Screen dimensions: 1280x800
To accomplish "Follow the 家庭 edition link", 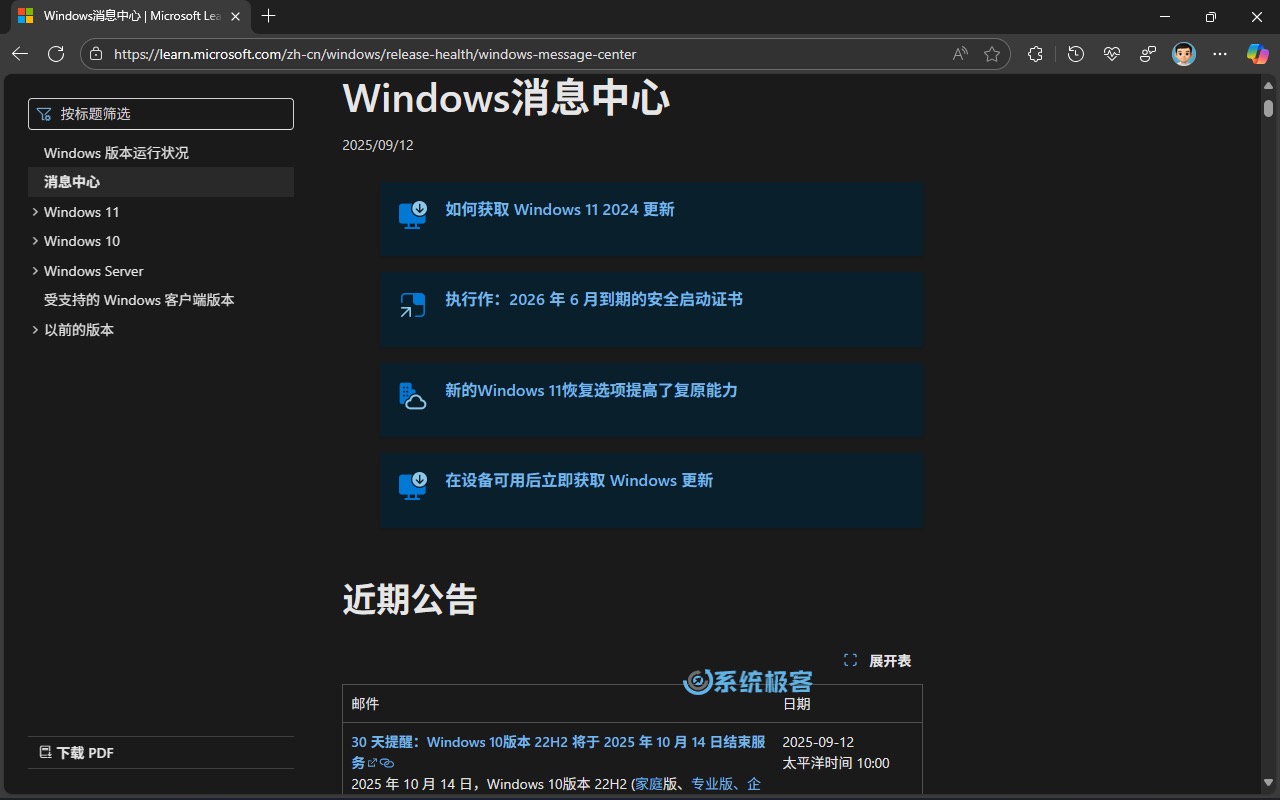I will pos(649,784).
